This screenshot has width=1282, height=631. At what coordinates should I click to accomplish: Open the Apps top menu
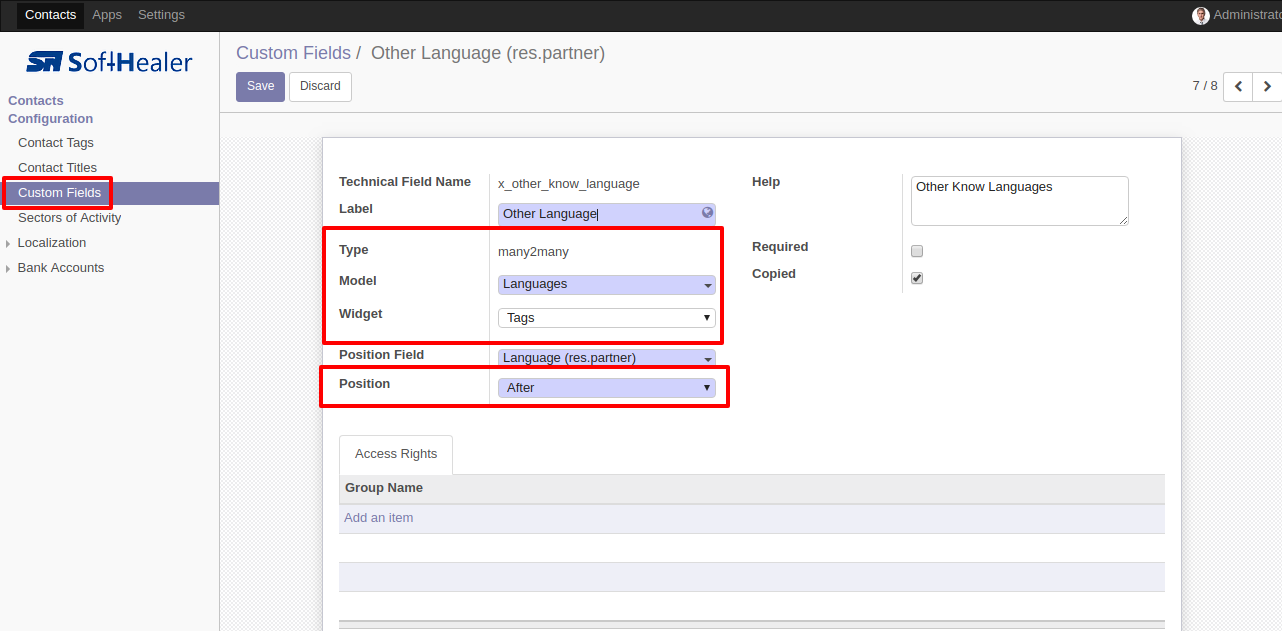tap(107, 15)
